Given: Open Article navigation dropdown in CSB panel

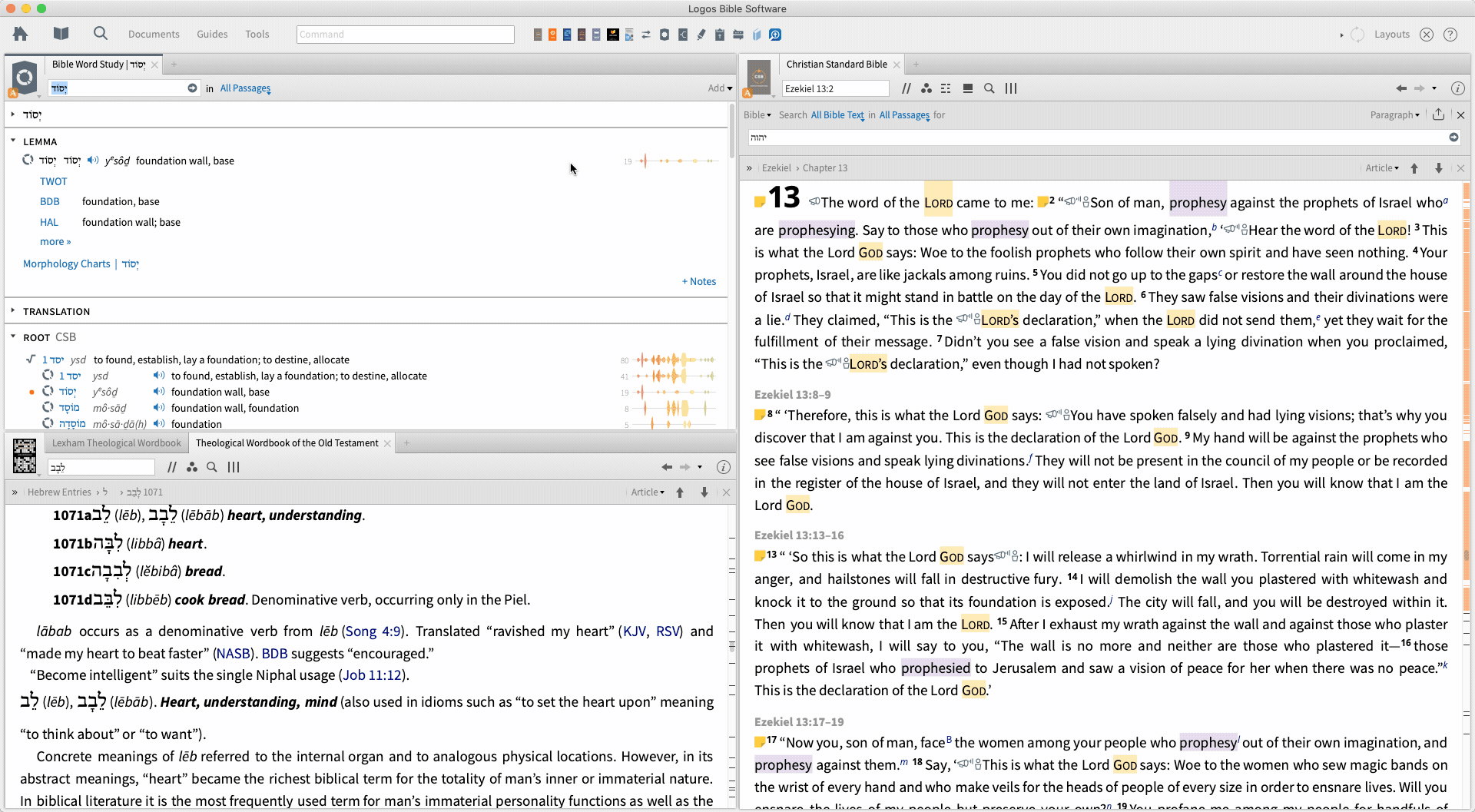Looking at the screenshot, I should [1382, 168].
